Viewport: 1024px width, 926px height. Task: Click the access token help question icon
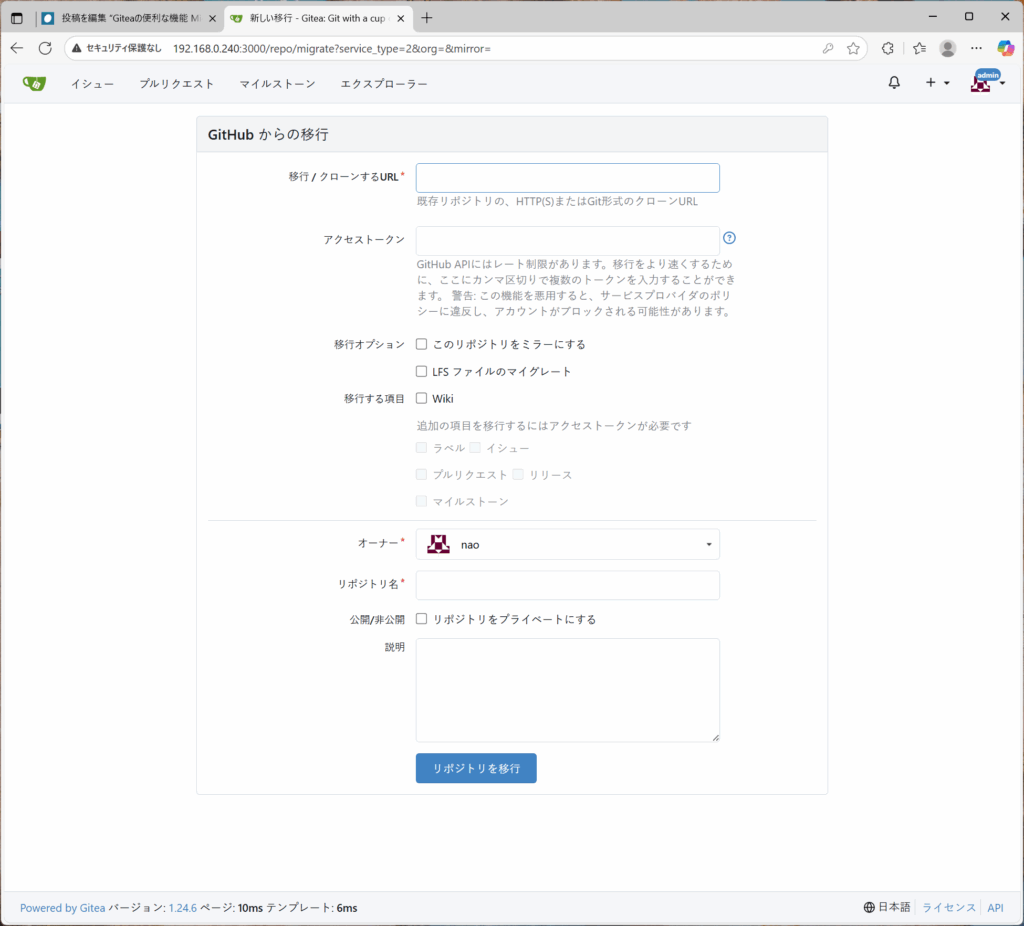click(x=729, y=238)
